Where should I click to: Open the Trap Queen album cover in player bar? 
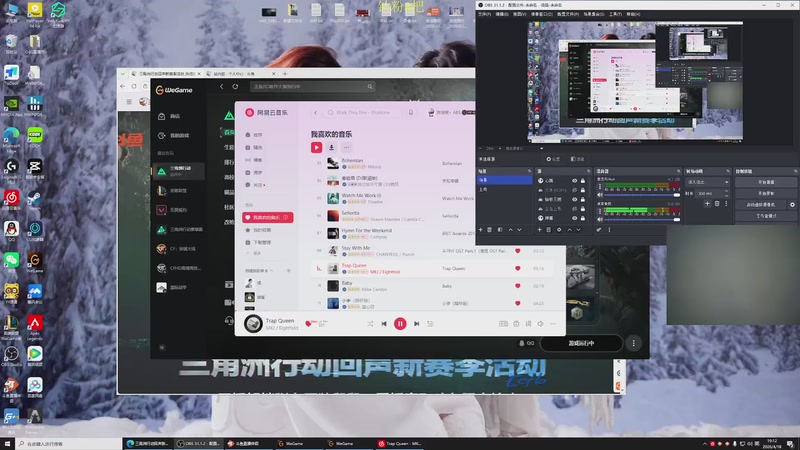click(253, 323)
